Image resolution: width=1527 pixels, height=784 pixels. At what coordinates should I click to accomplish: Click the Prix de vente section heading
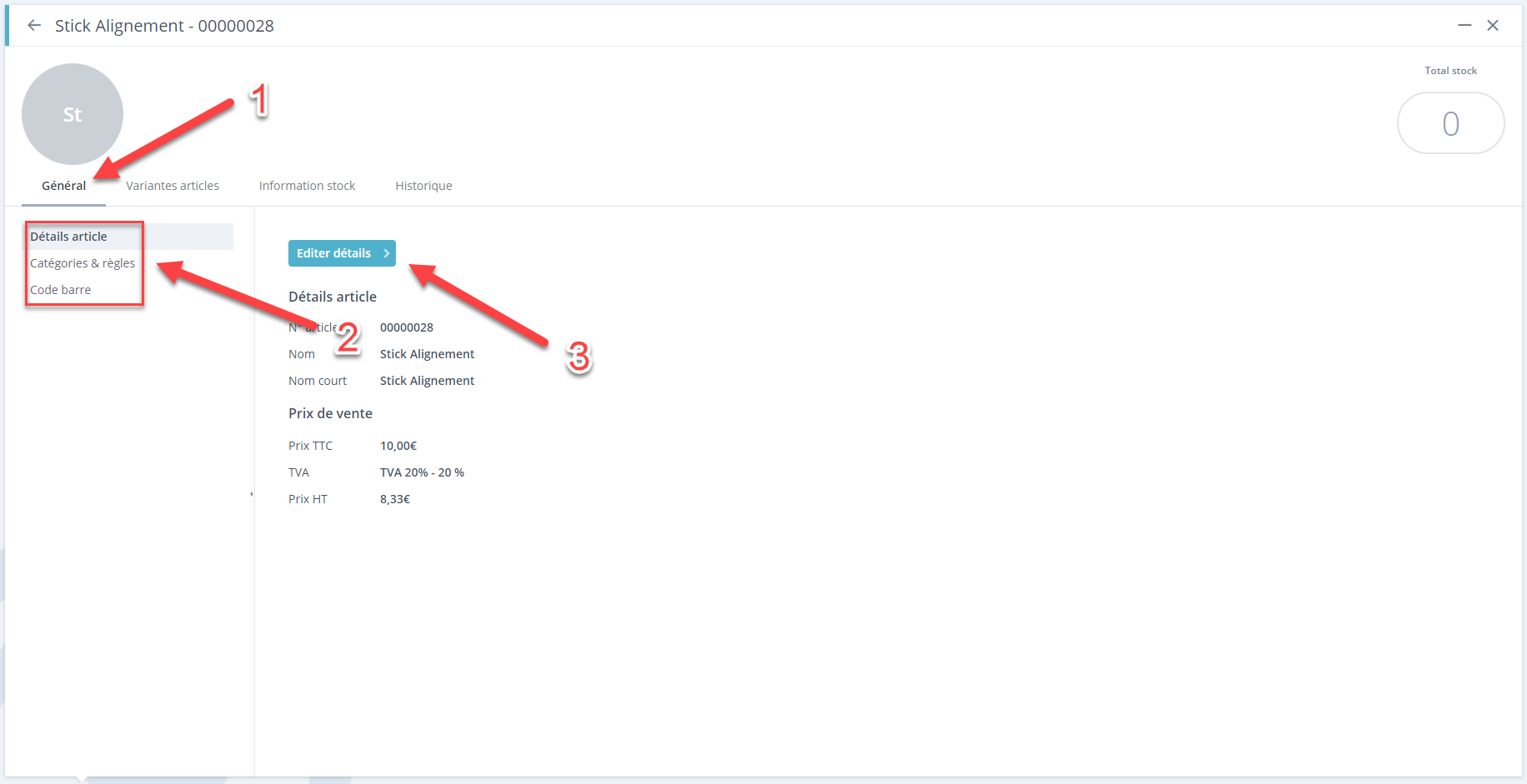coord(330,413)
